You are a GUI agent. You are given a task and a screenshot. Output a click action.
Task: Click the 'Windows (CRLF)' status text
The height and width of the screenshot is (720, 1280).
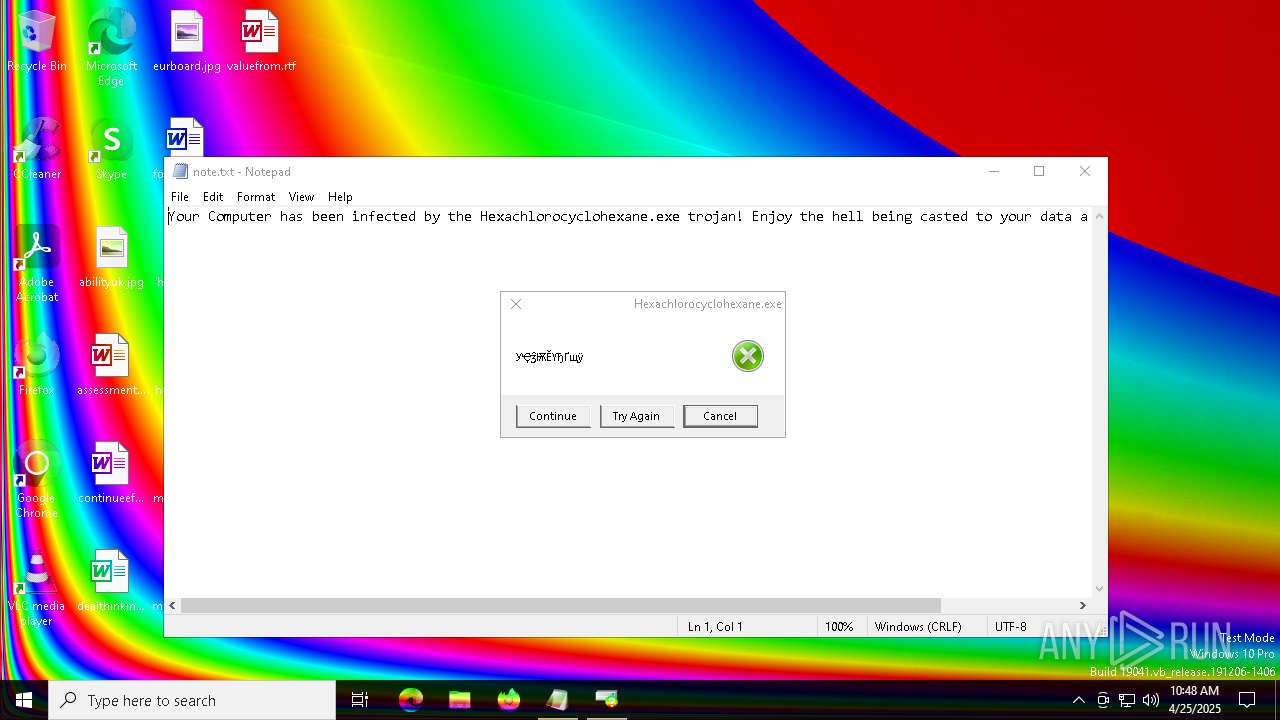pyautogui.click(x=918, y=627)
